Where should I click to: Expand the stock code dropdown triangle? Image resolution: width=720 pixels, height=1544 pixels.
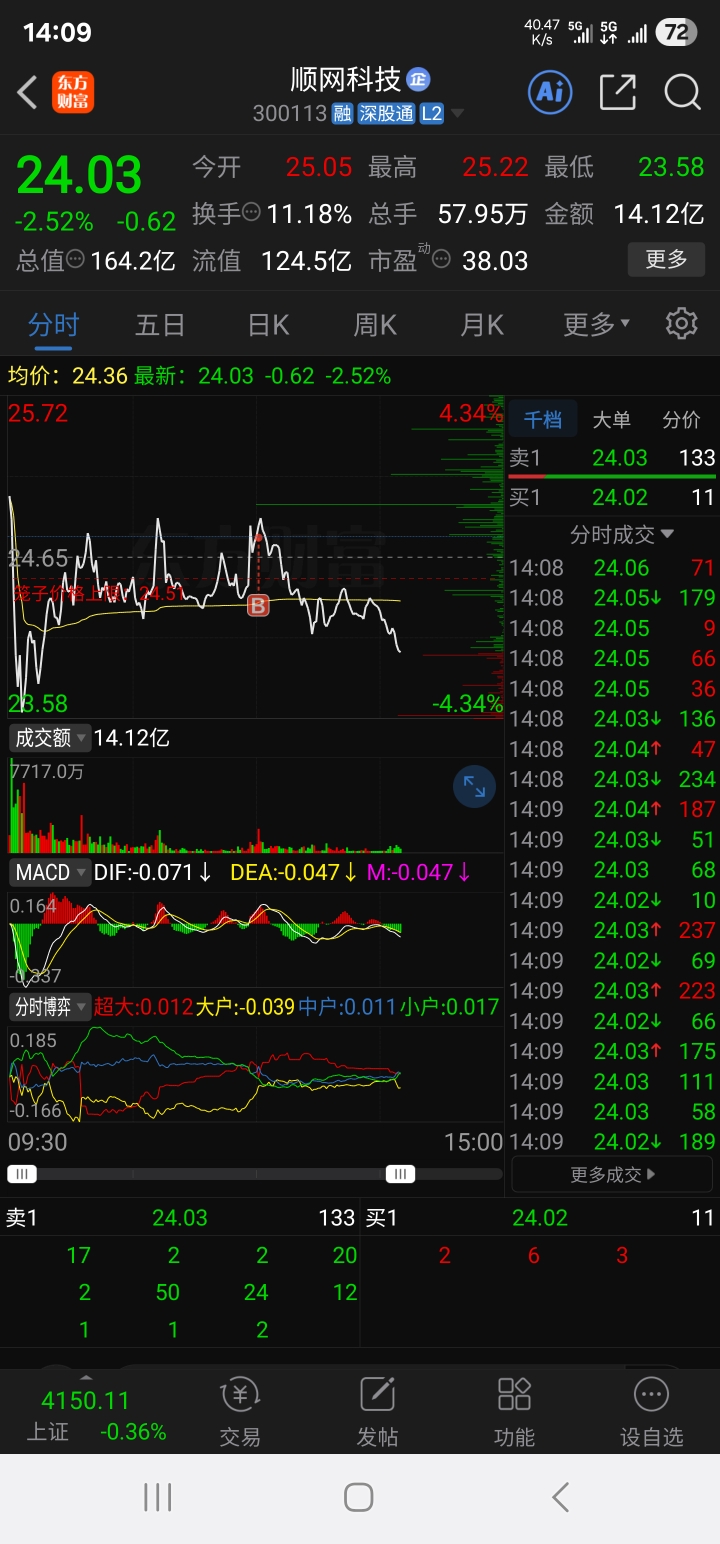click(x=458, y=114)
